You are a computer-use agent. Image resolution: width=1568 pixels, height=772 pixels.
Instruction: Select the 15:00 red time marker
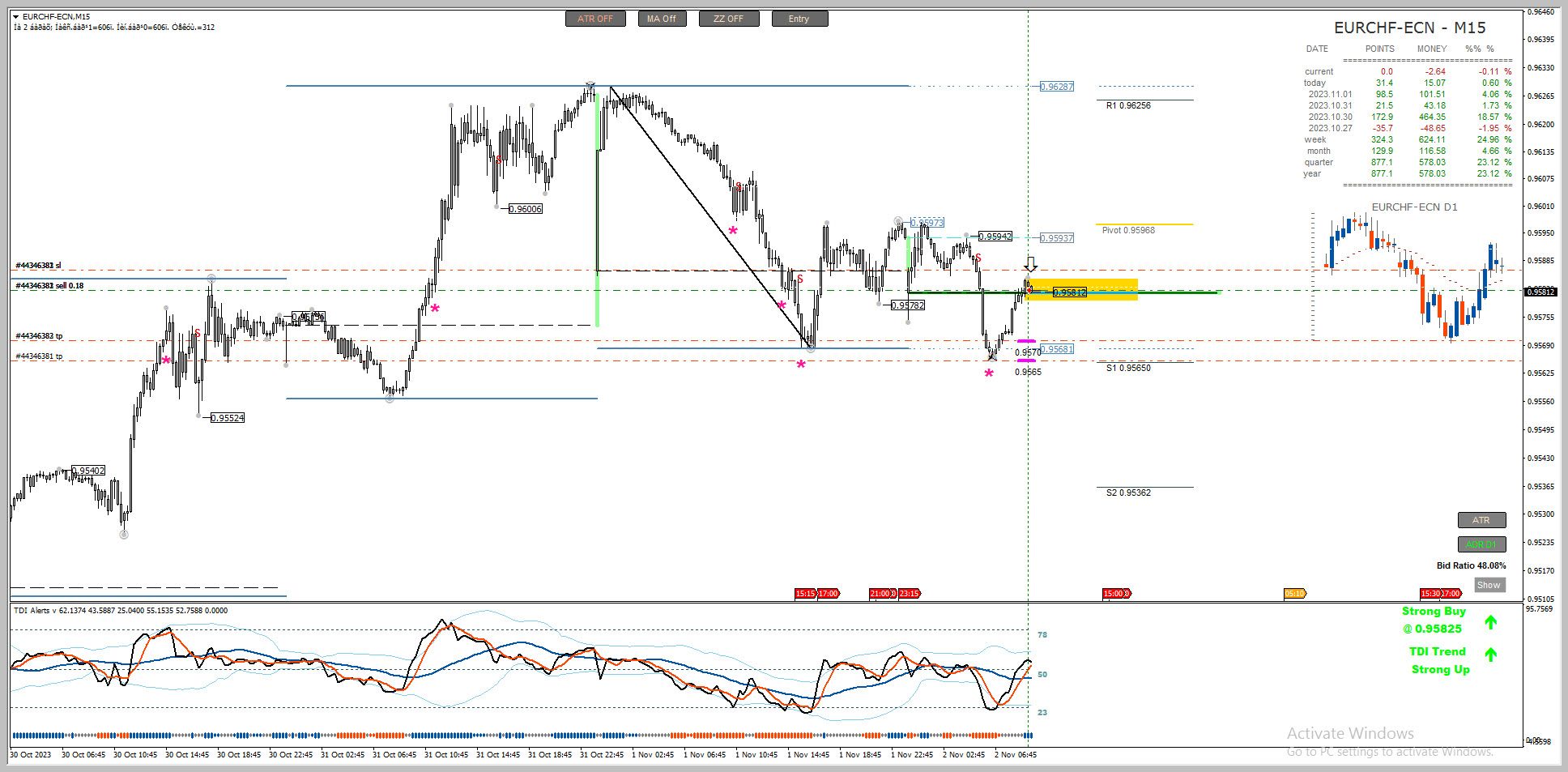(1114, 594)
